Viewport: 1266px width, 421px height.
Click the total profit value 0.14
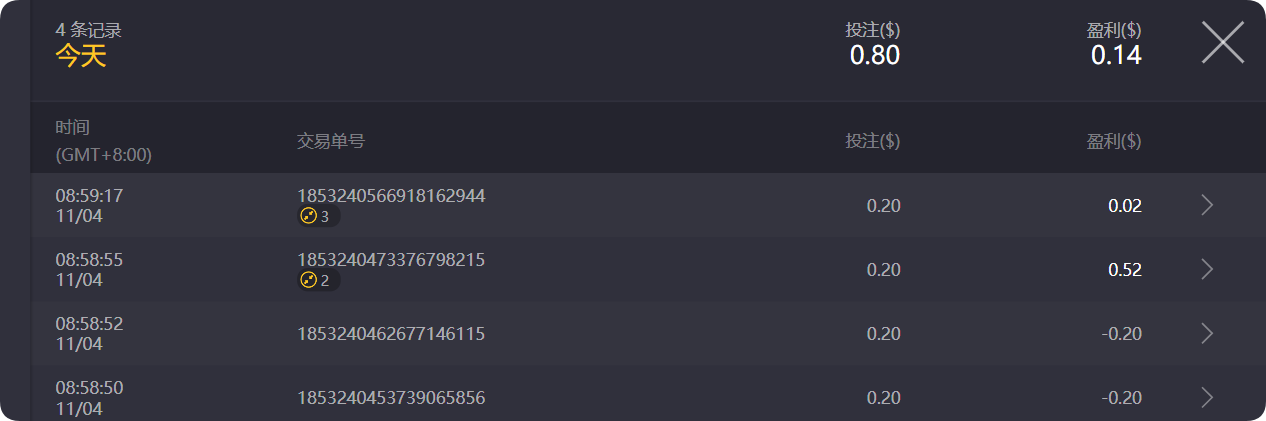(1116, 55)
